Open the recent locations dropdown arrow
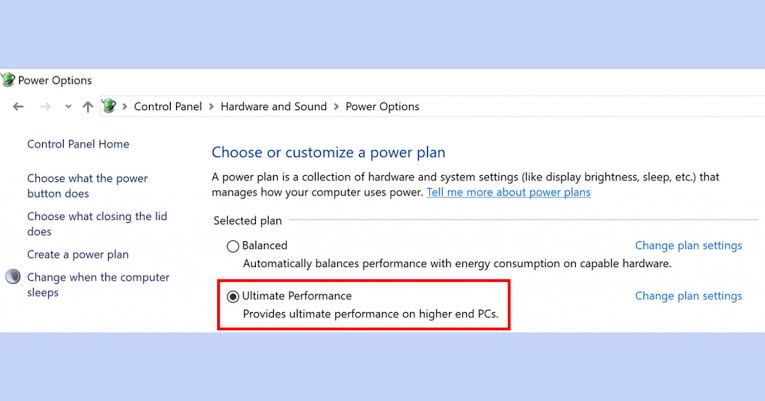This screenshot has height=401, width=765. [x=68, y=107]
